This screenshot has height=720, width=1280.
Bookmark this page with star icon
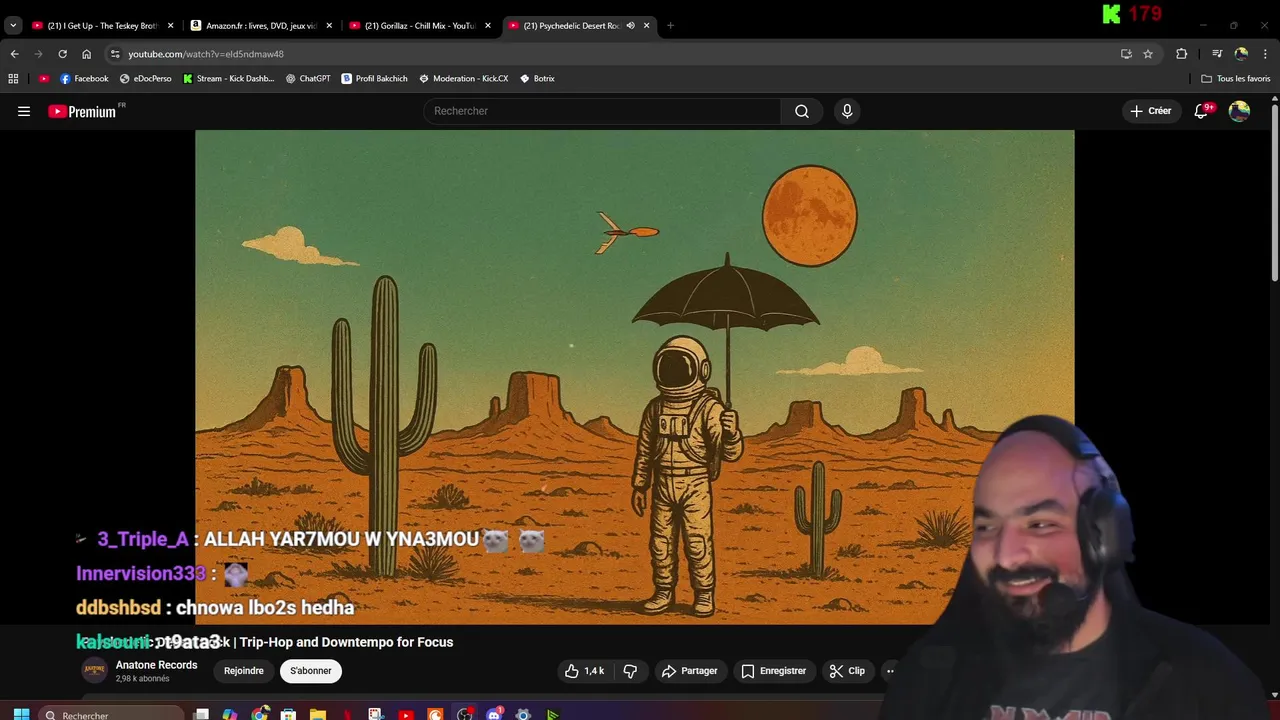[x=1148, y=54]
